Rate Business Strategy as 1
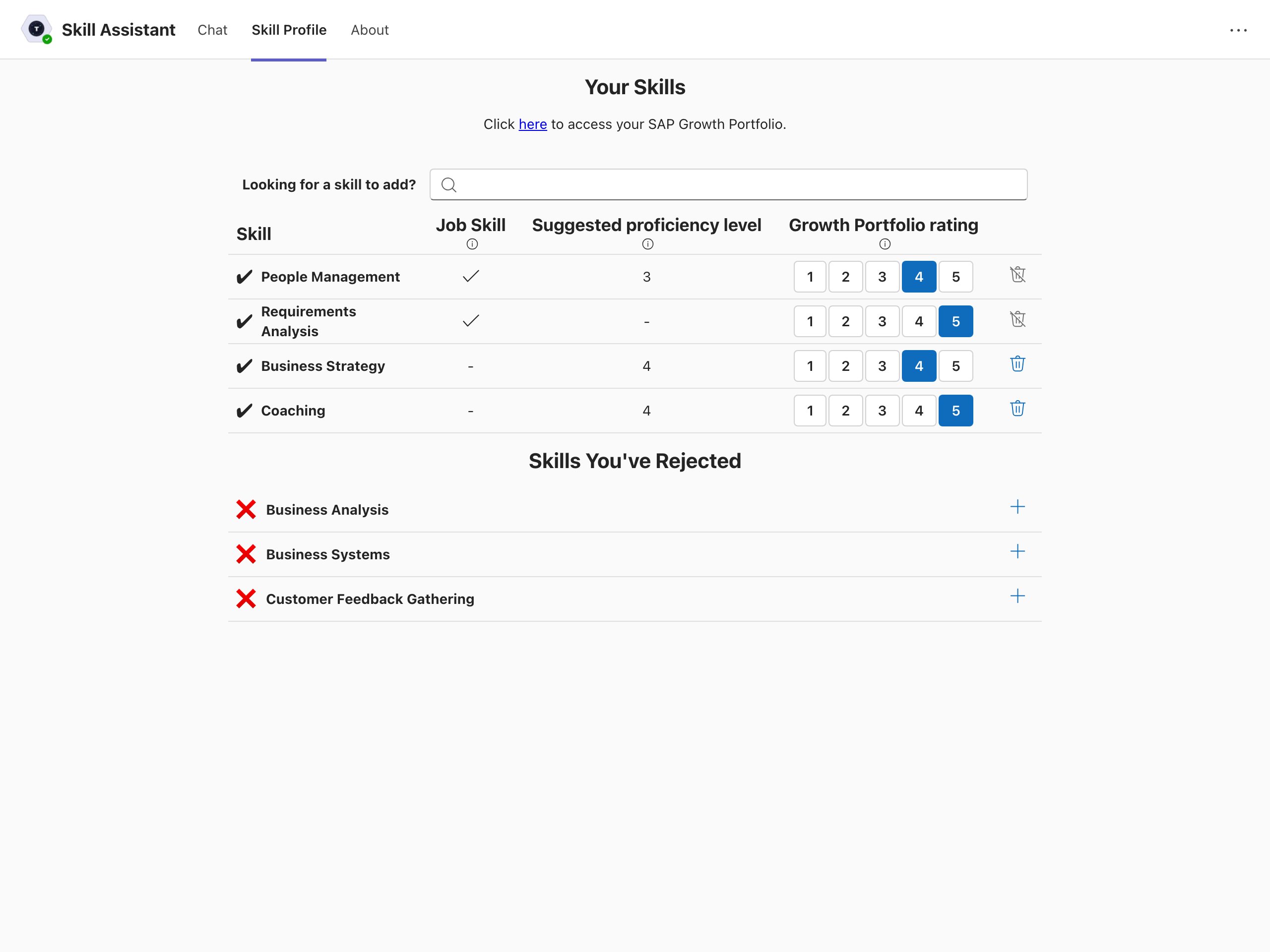This screenshot has height=952, width=1270. click(810, 366)
